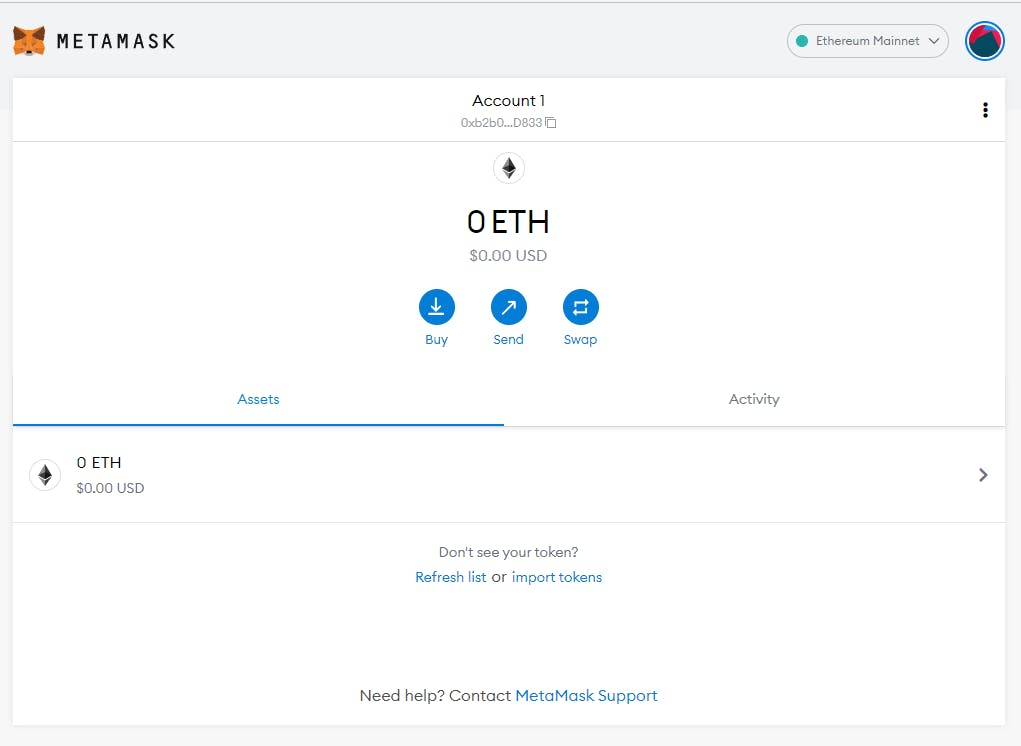Screen dimensions: 1021x746
Task: Click the Account 1 name to rename
Action: pyautogui.click(x=508, y=100)
